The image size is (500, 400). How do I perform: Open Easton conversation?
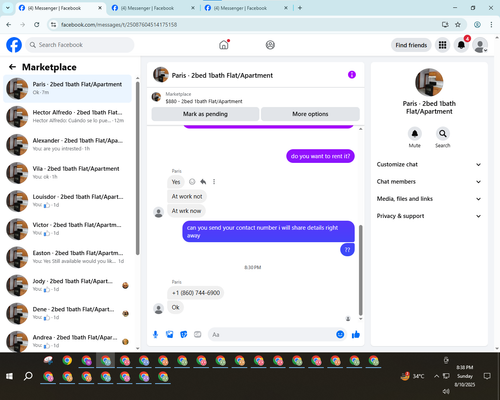coord(67,257)
